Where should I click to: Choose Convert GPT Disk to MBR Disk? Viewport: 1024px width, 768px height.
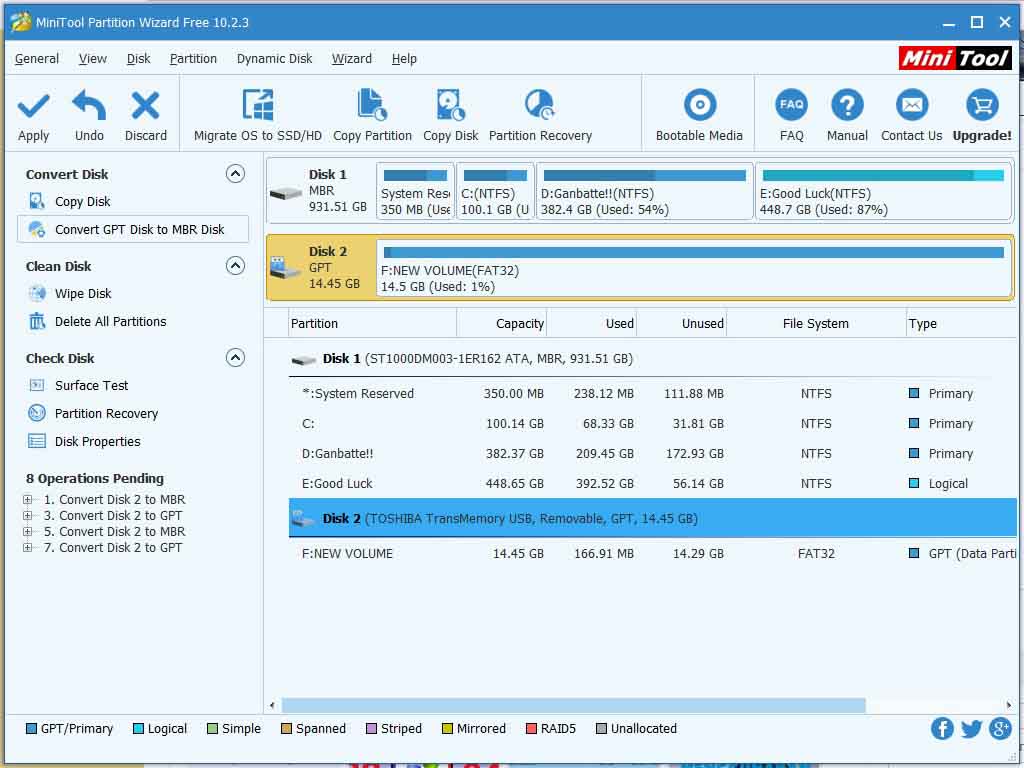[x=133, y=229]
